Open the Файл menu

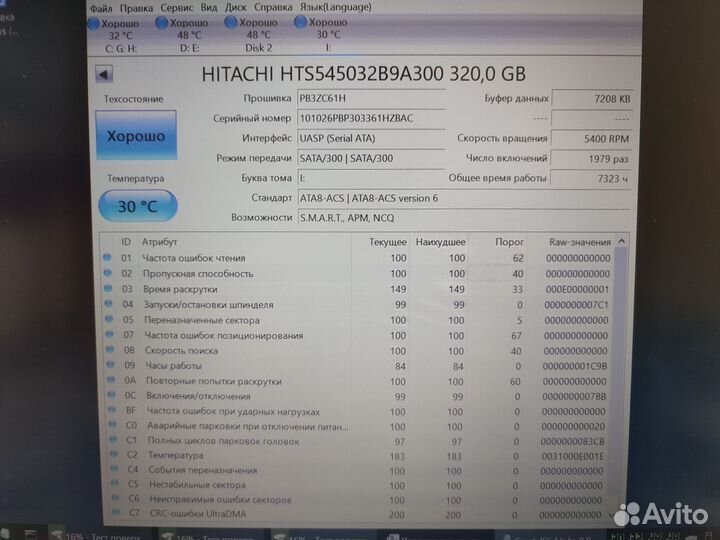(101, 8)
